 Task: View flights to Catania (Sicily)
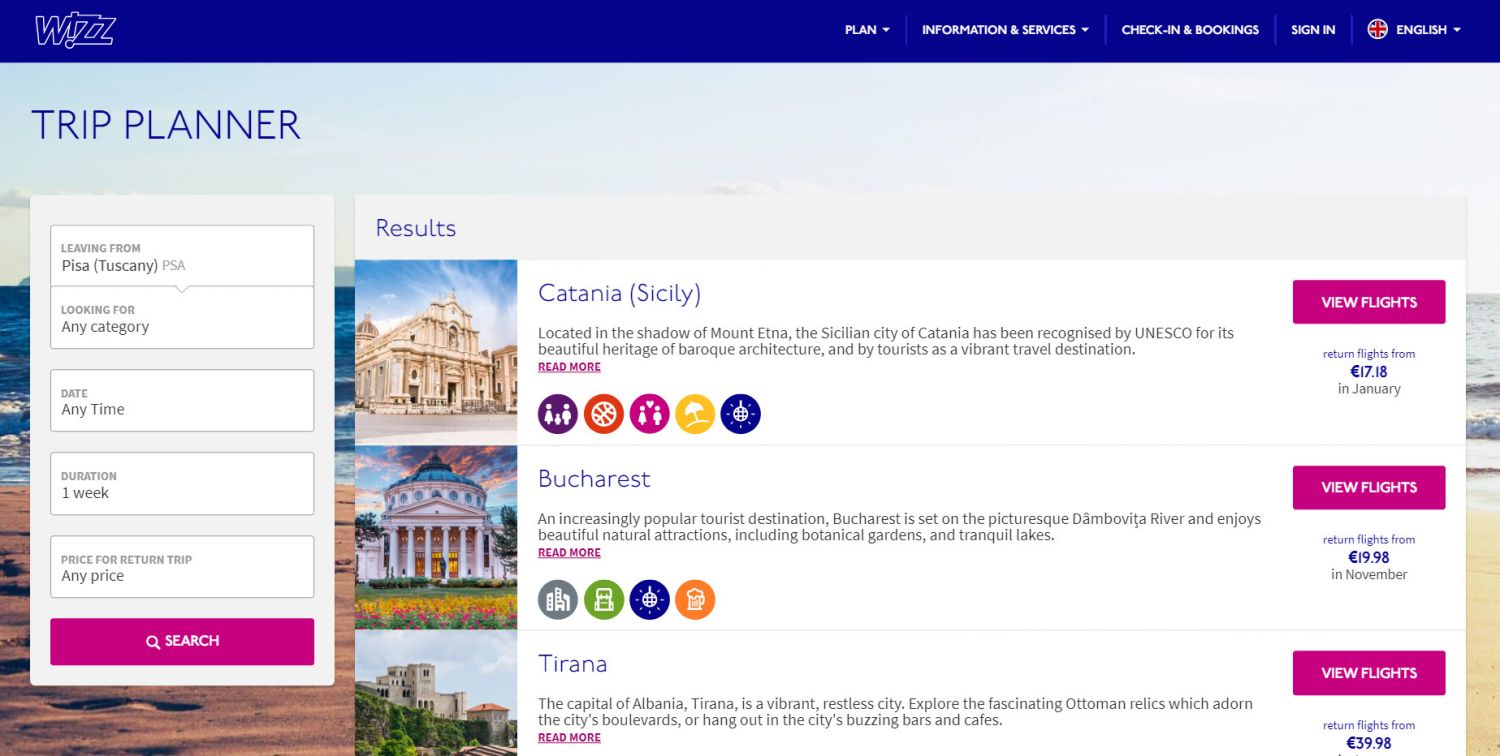1369,302
